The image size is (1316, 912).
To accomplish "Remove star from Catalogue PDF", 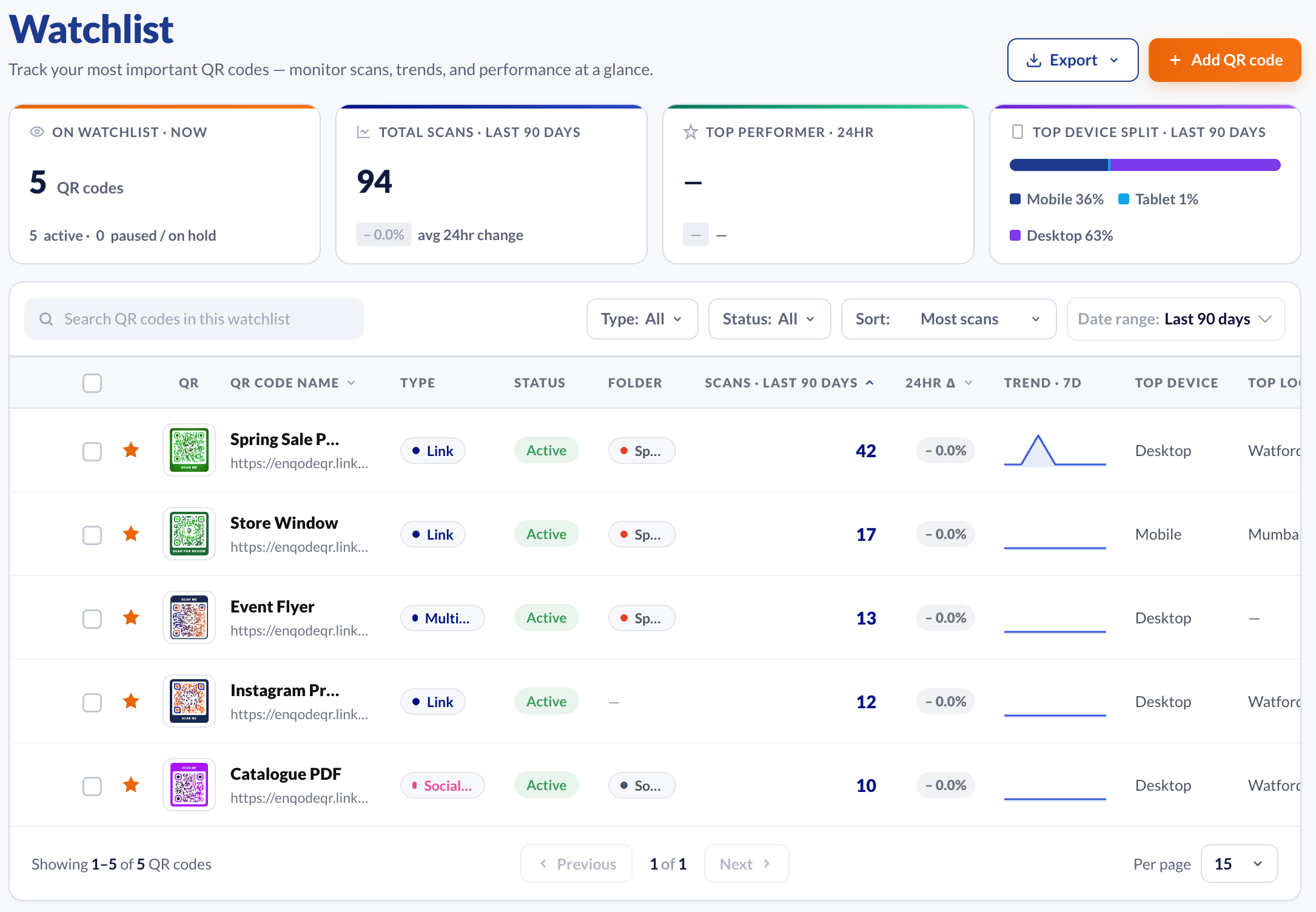I will click(x=131, y=785).
